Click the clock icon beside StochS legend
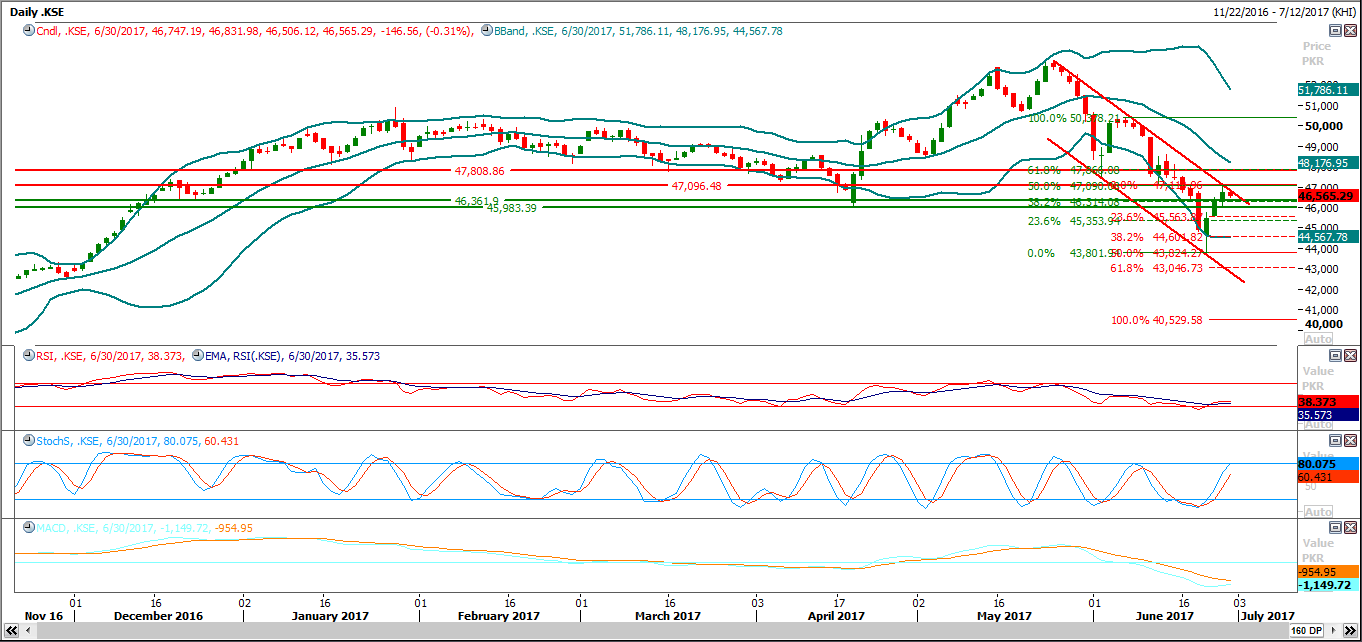Viewport: 1362px width, 642px height. coord(28,441)
